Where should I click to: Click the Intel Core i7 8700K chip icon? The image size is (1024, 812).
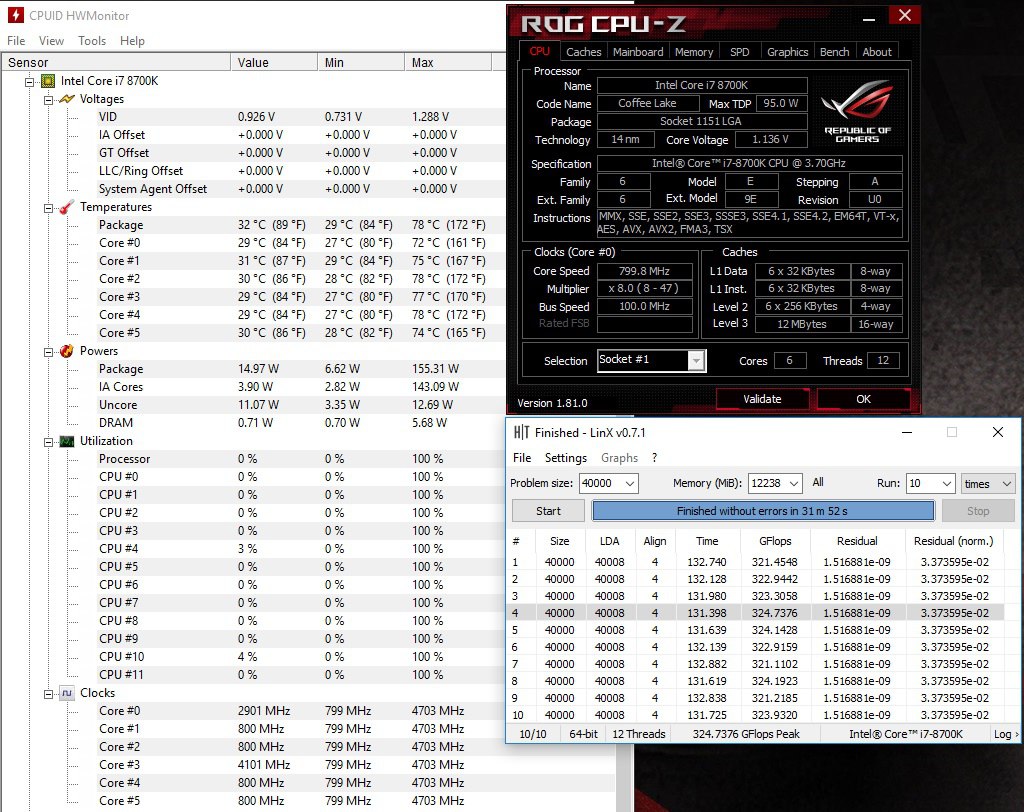pyautogui.click(x=48, y=81)
